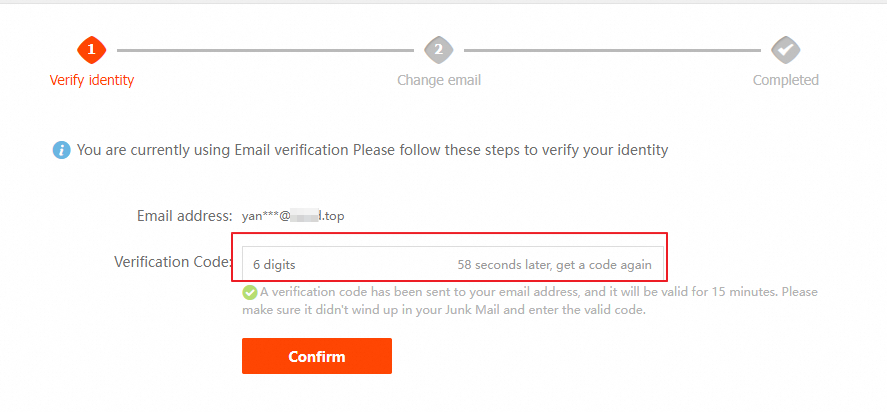Image resolution: width=887 pixels, height=412 pixels.
Task: Click the progress line between steps 1 and 2
Action: pos(265,50)
